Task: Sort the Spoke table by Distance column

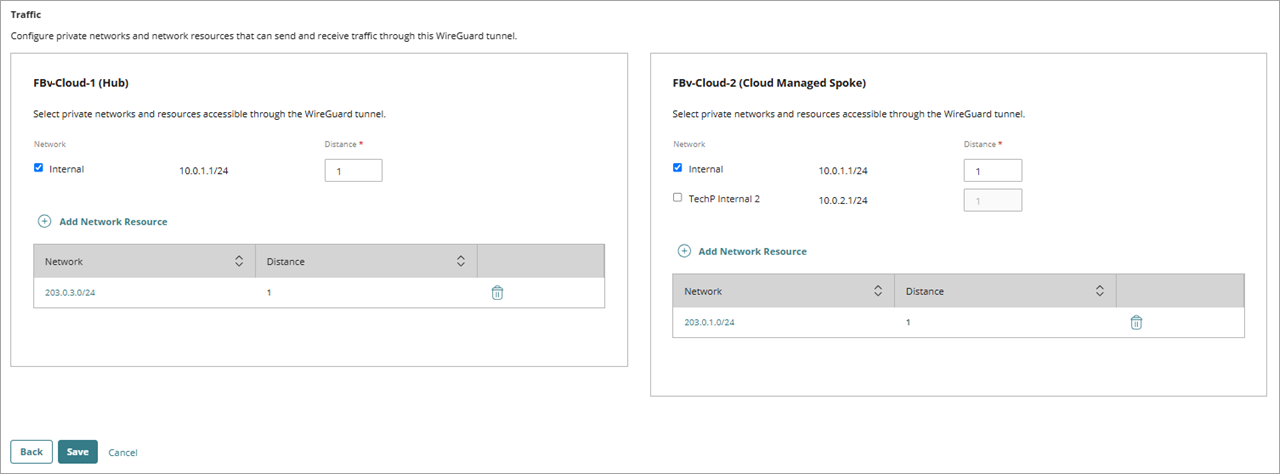Action: point(1100,291)
